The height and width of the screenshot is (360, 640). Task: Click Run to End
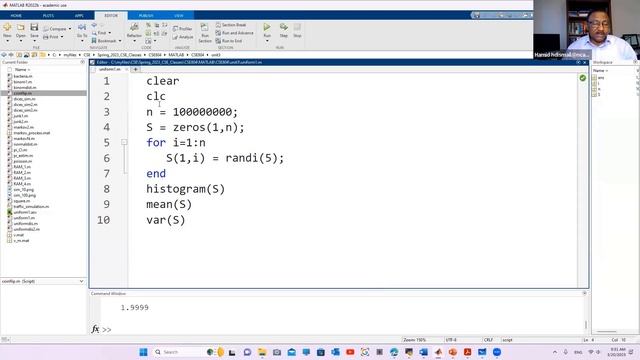tap(229, 41)
